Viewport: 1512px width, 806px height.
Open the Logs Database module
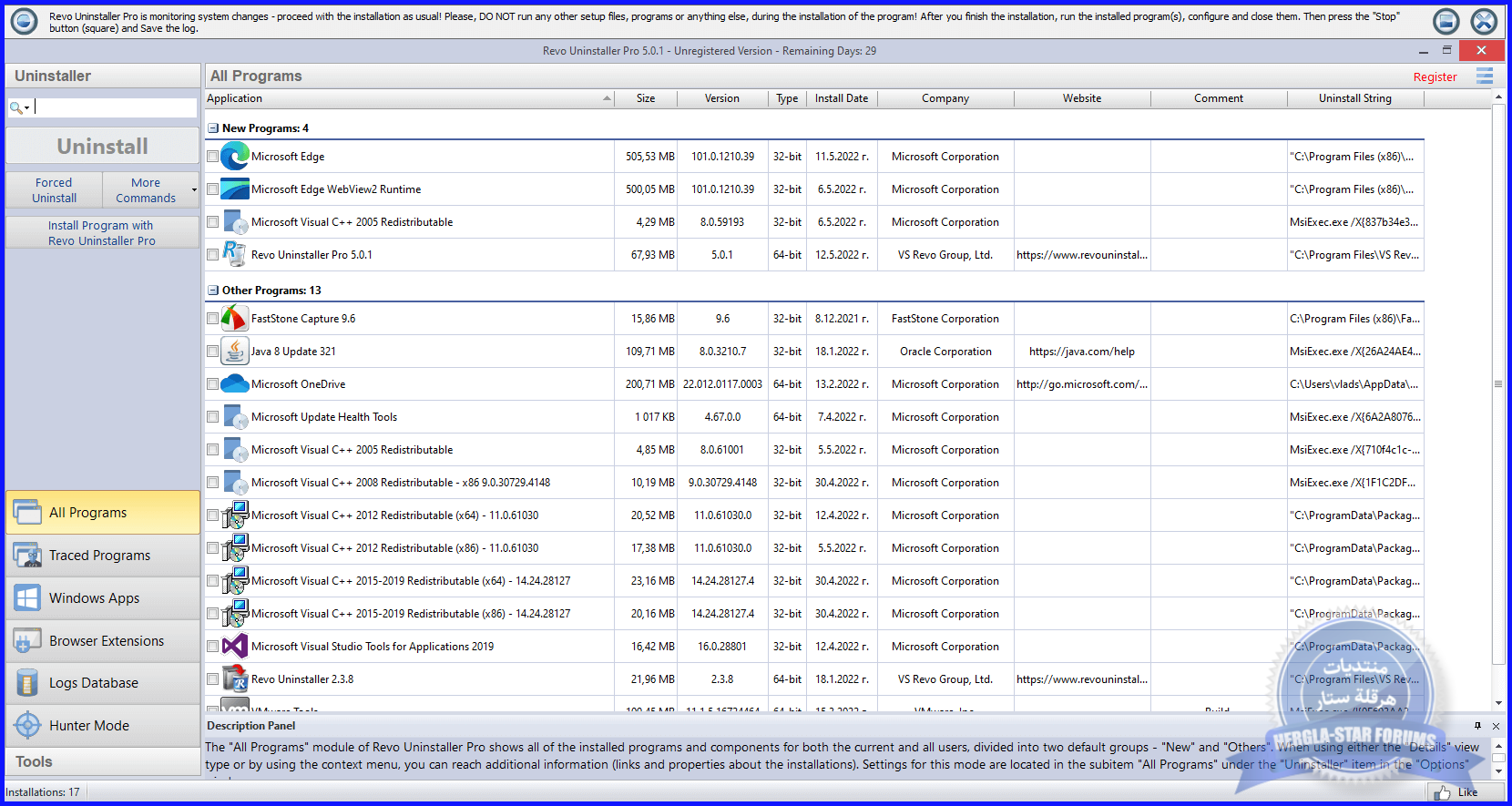(103, 683)
